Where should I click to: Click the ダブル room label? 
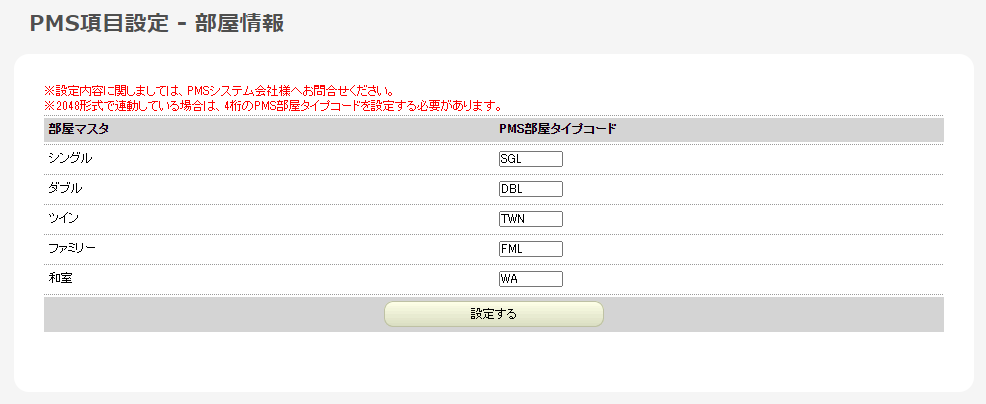click(65, 188)
